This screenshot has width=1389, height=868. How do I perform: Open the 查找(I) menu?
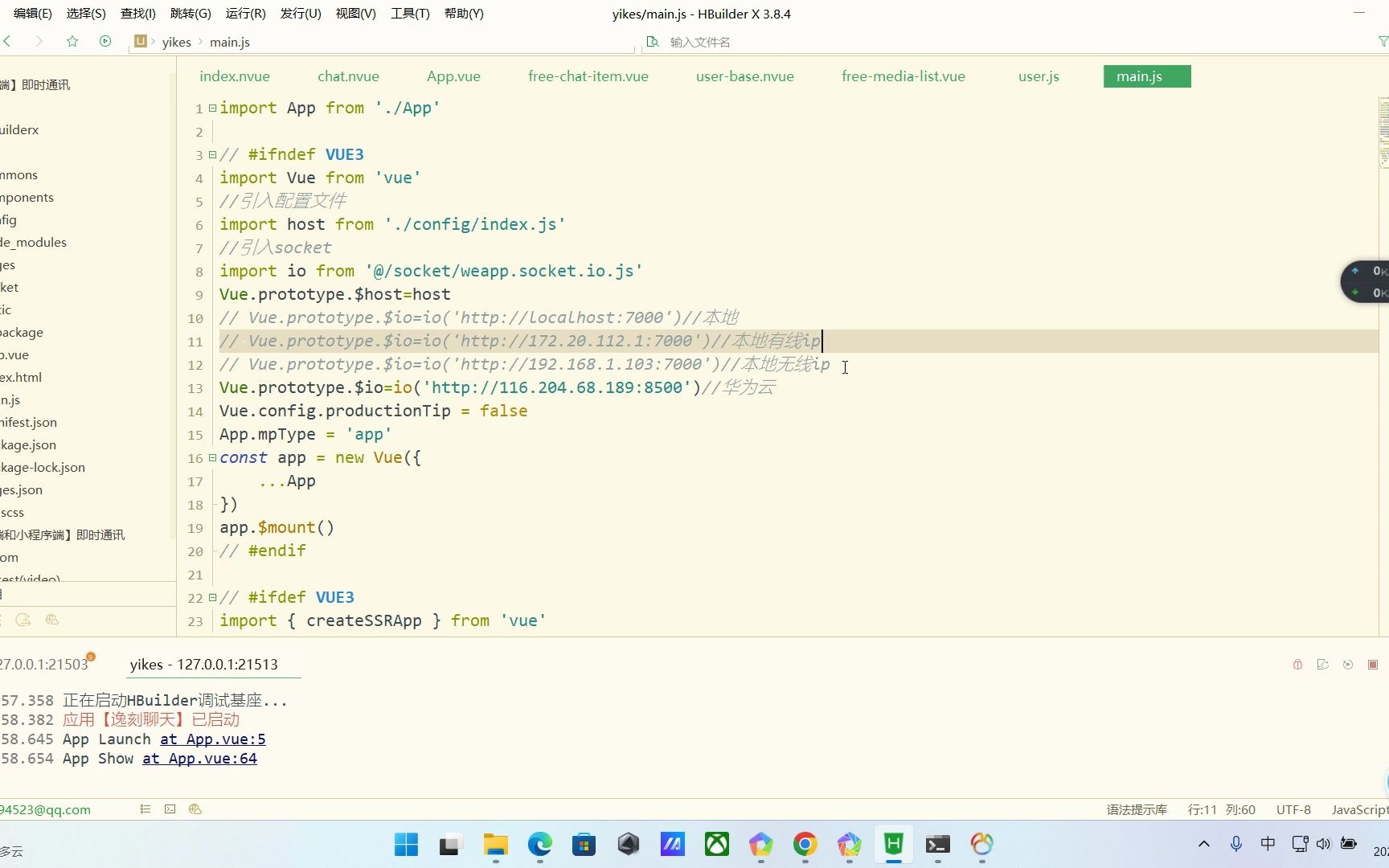pyautogui.click(x=138, y=14)
